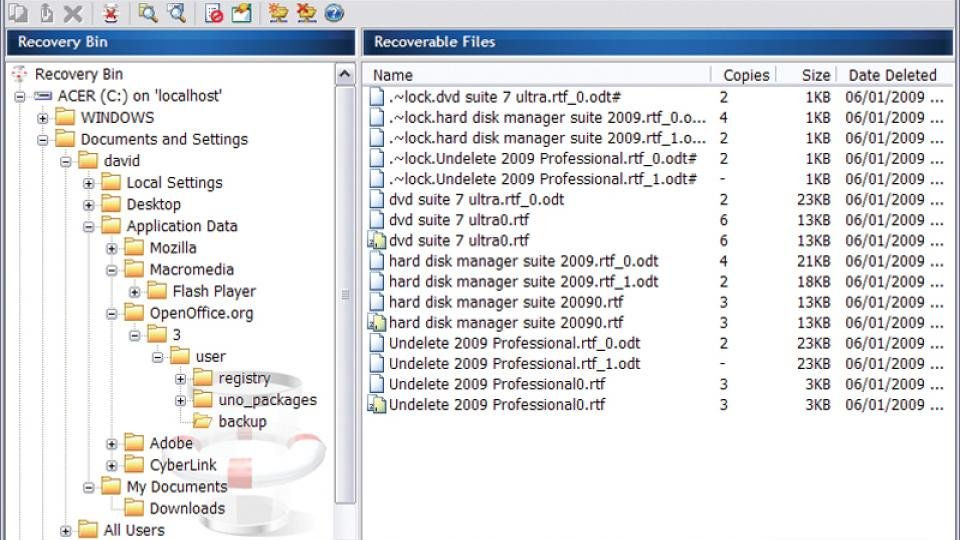Click the file icon of .~lock.dvd suite 7 ultra row
Screen dimensions: 960x540
[377, 97]
